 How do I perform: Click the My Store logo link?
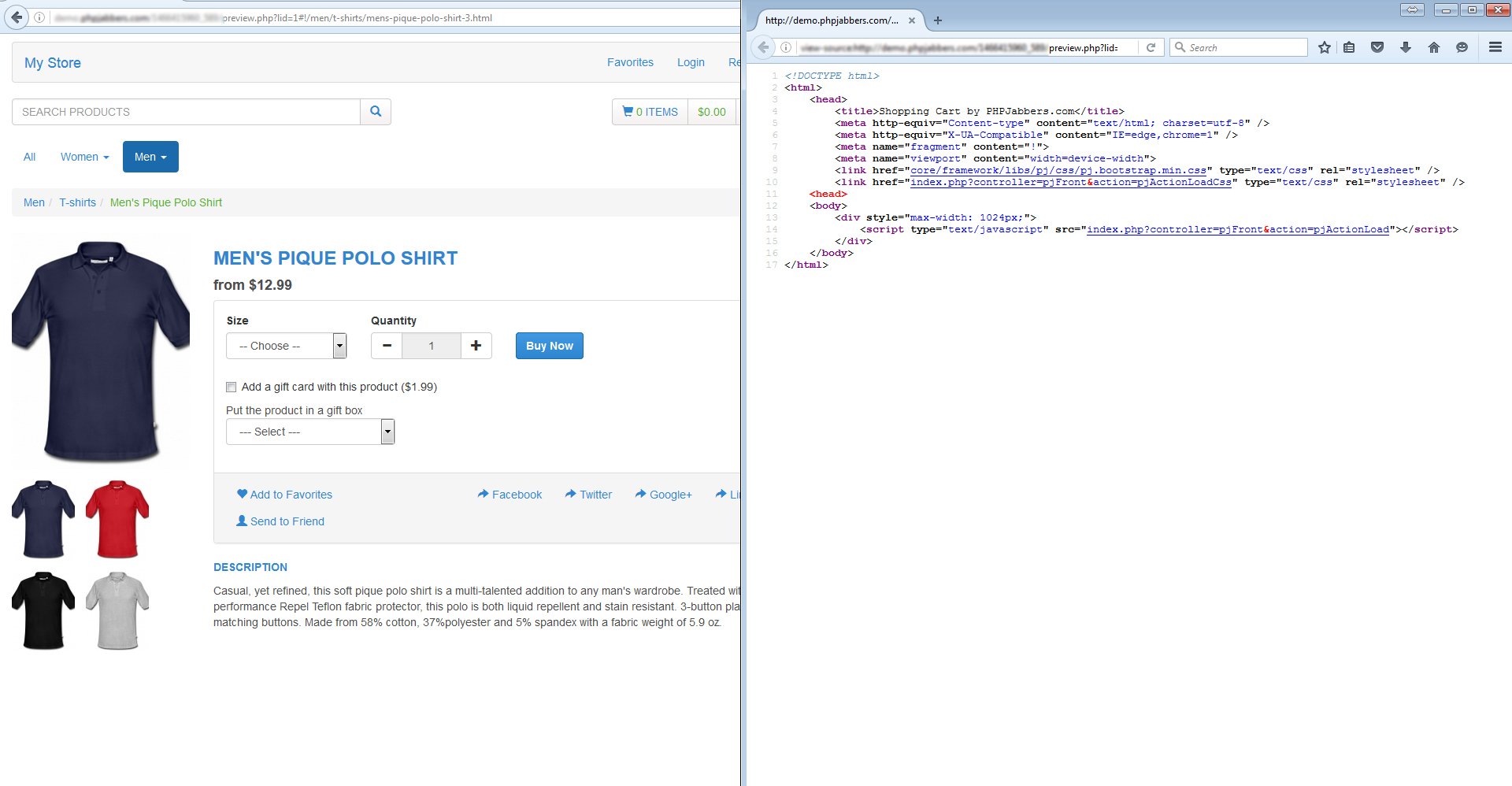(x=53, y=63)
